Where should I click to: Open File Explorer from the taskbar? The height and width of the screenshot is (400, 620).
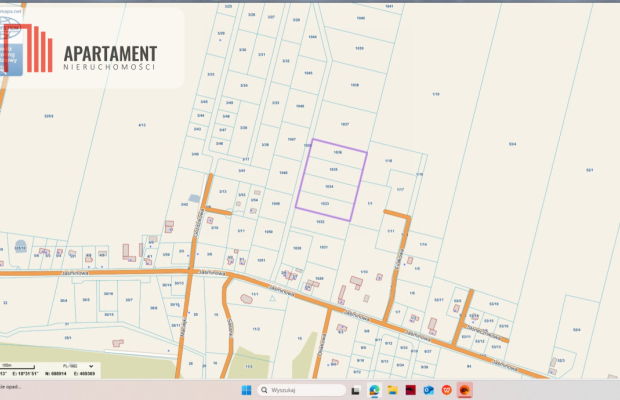pos(392,388)
